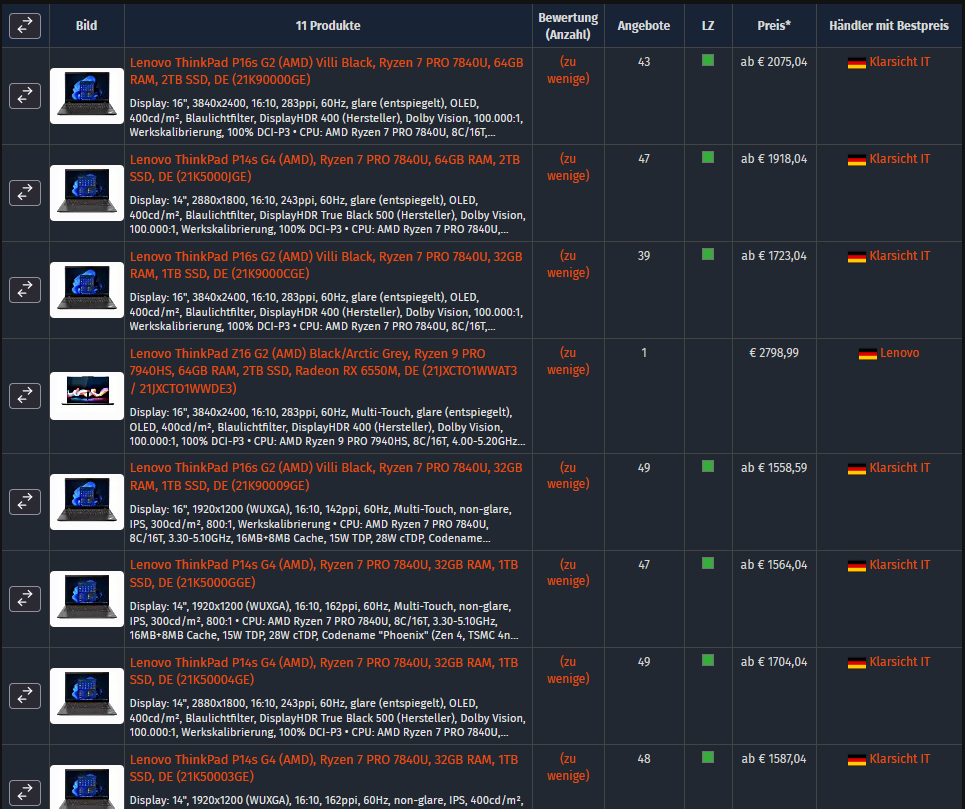Viewport: 965px width, 809px height.
Task: Click availability indicator for €1704,04 offer
Action: (x=708, y=660)
